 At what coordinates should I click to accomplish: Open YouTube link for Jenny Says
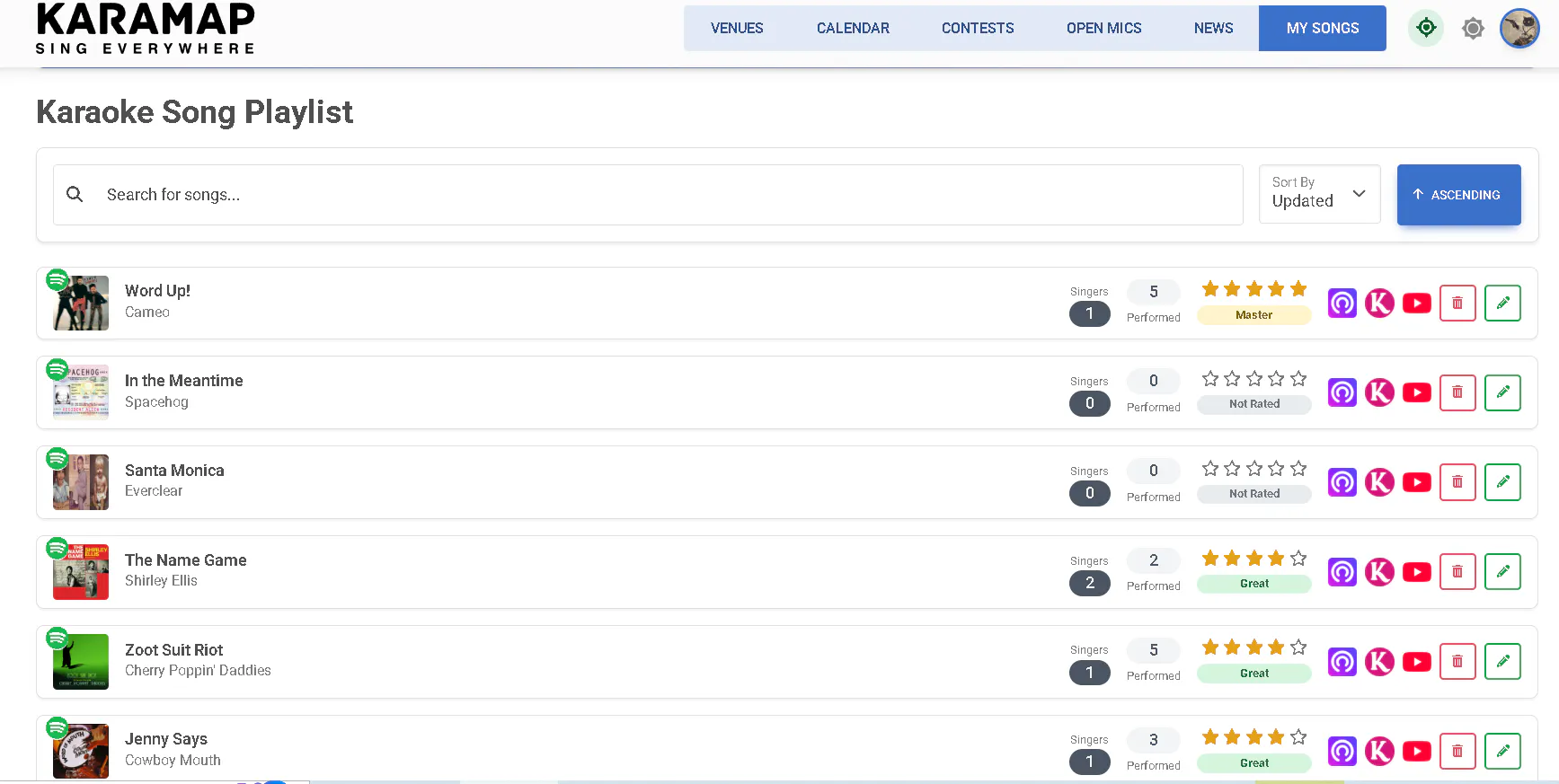tap(1417, 751)
